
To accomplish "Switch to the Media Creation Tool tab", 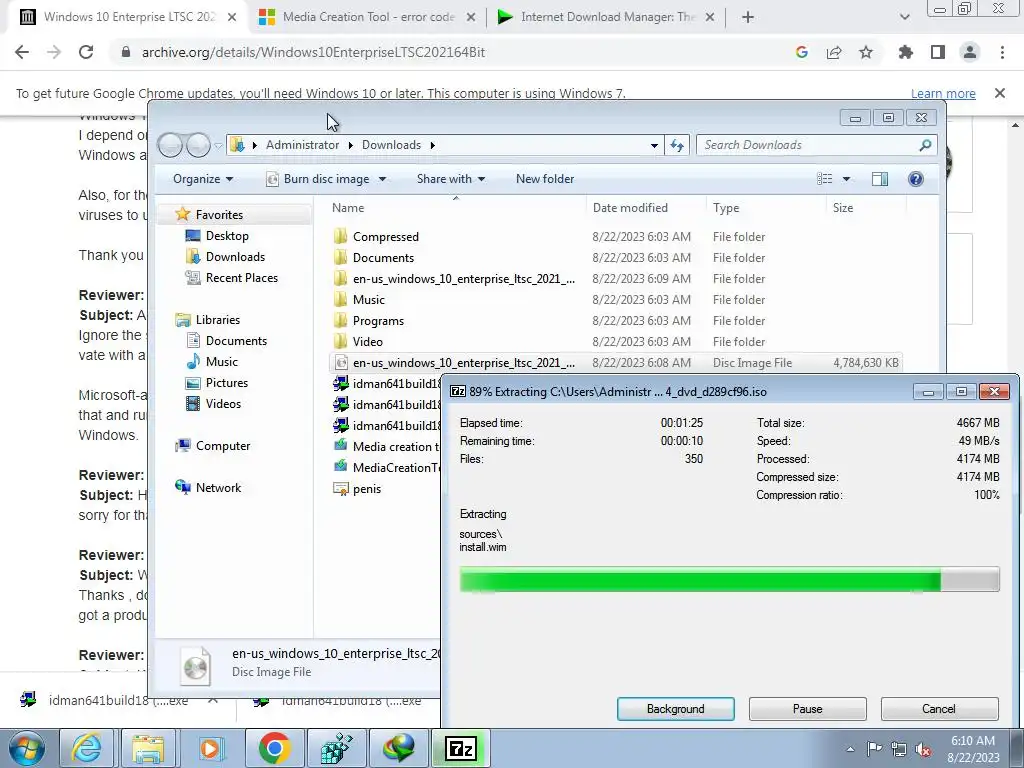I will coord(368,18).
